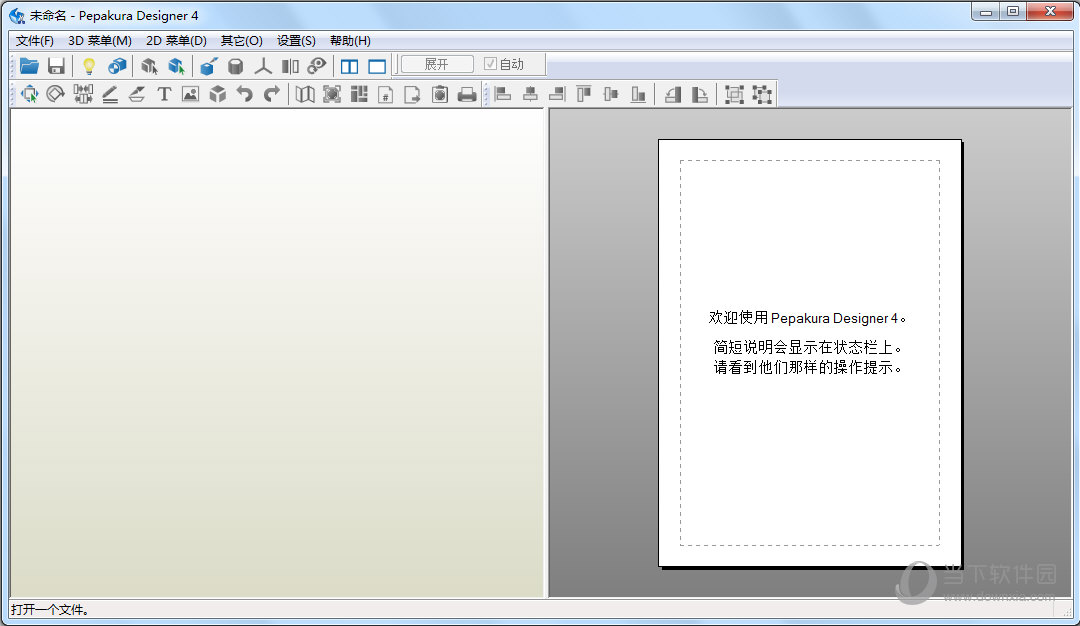This screenshot has width=1080, height=626.
Task: Click the frame with corner brackets icon
Action: click(332, 94)
